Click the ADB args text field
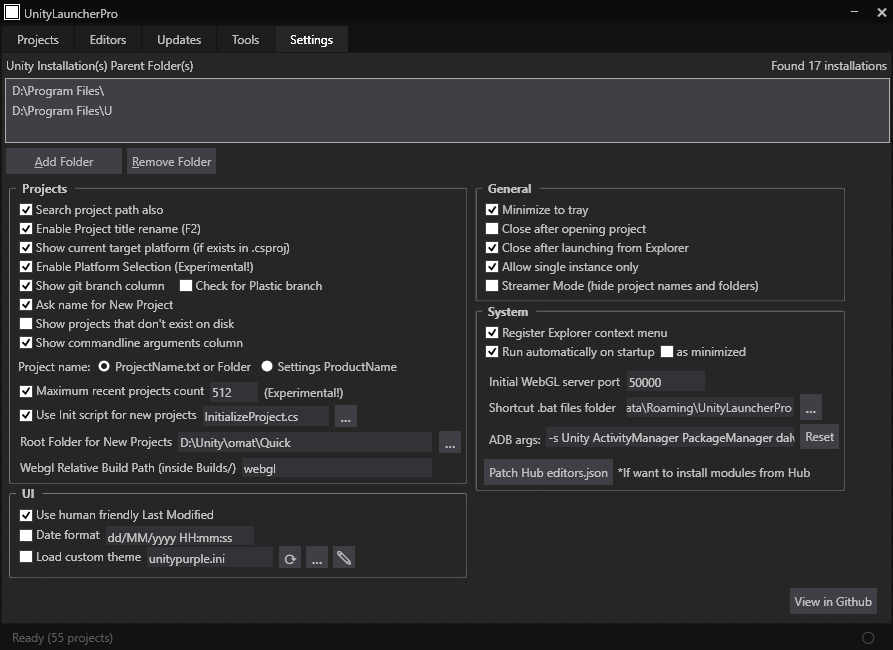The height and width of the screenshot is (650, 893). [x=670, y=438]
